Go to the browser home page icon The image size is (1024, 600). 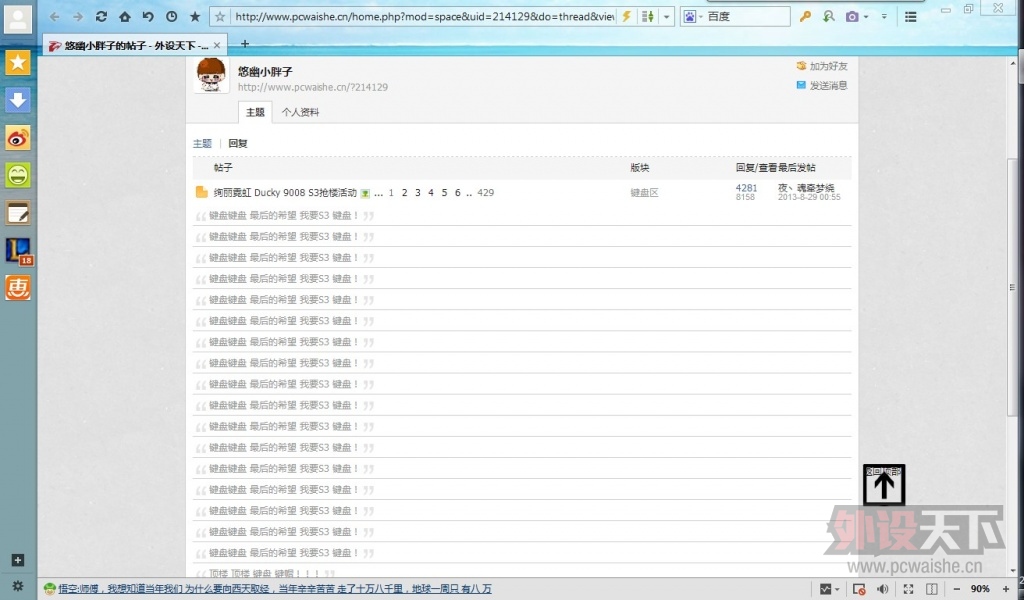(125, 16)
